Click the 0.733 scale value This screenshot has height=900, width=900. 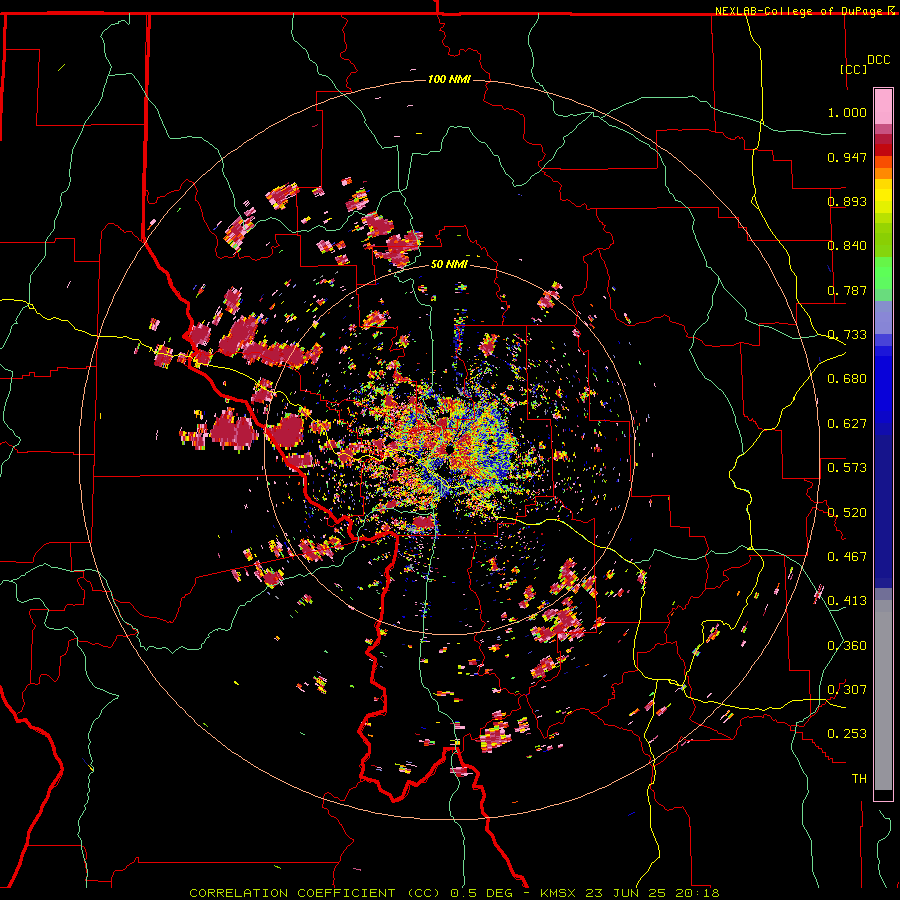(847, 335)
